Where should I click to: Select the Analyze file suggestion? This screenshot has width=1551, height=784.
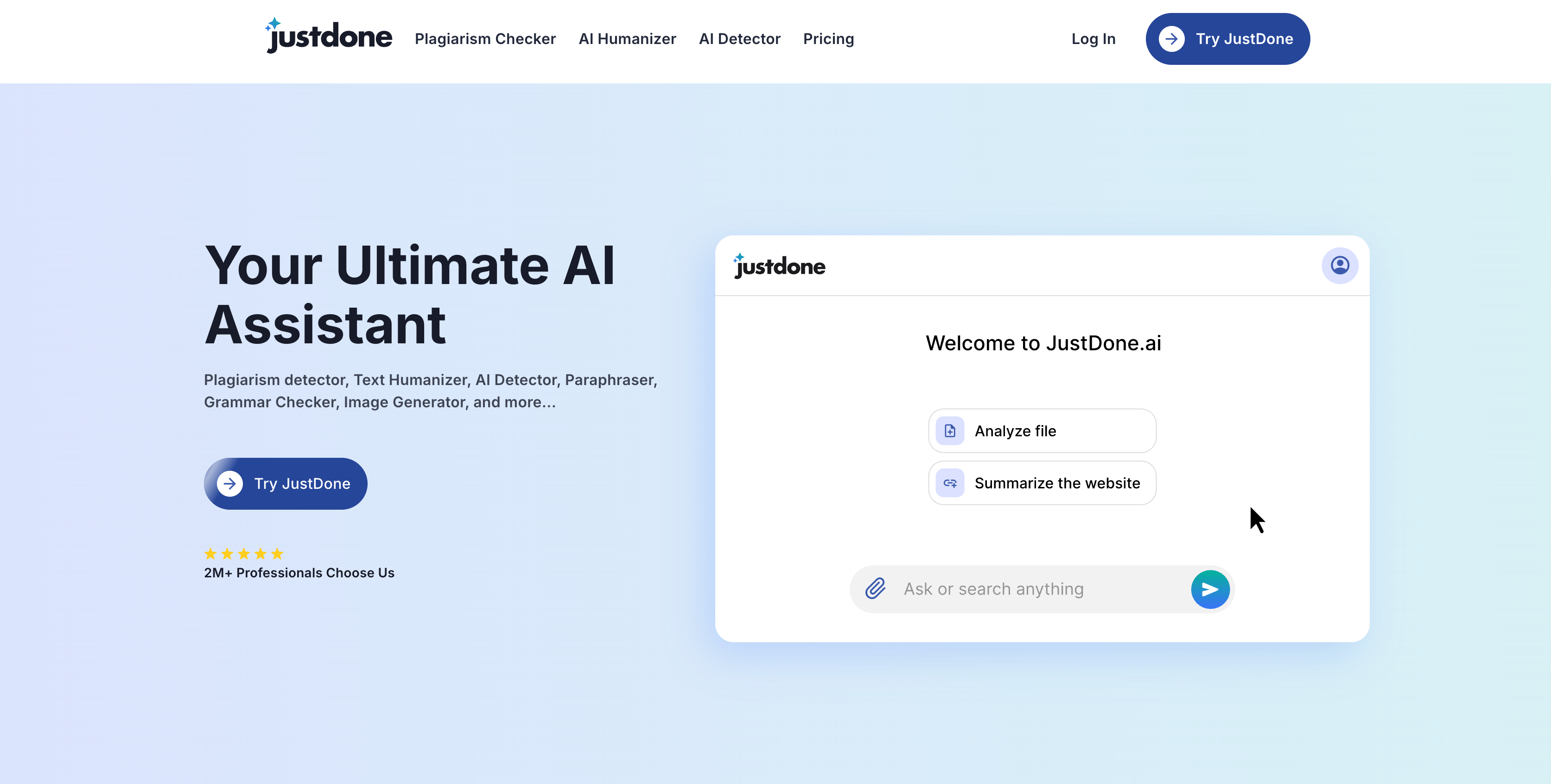tap(1042, 431)
